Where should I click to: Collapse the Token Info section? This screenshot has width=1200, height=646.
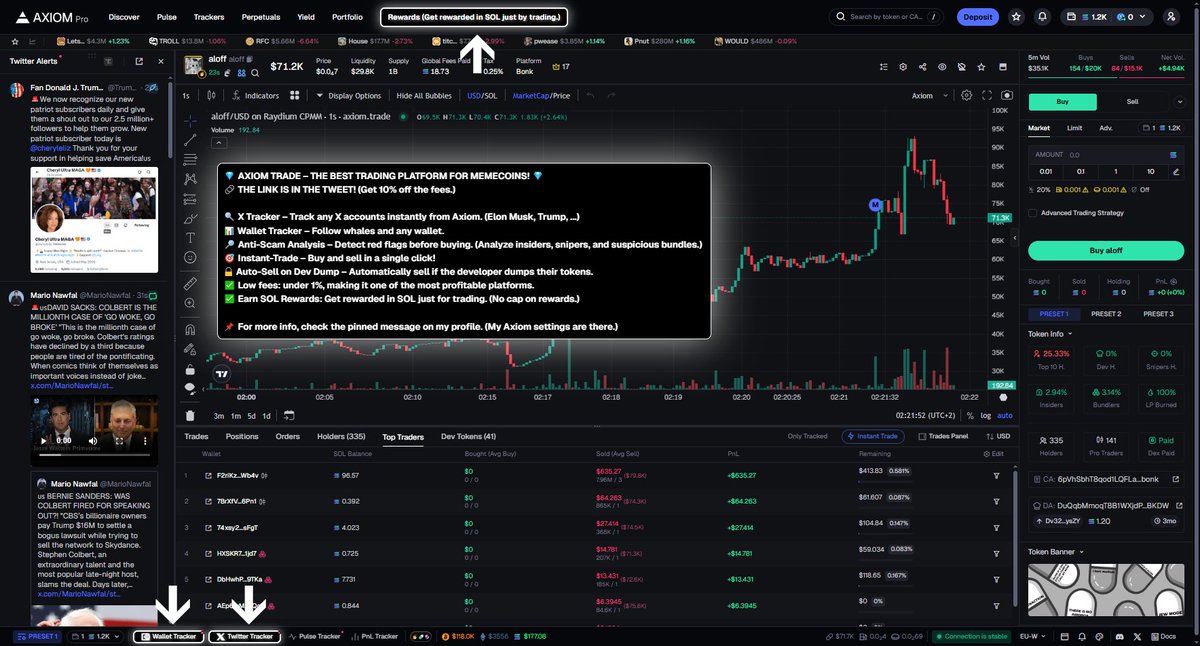[x=1049, y=334]
